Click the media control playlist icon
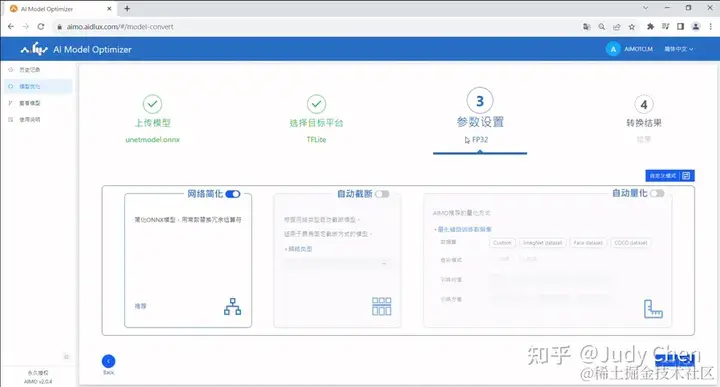This screenshot has width=720, height=387. tap(665, 27)
